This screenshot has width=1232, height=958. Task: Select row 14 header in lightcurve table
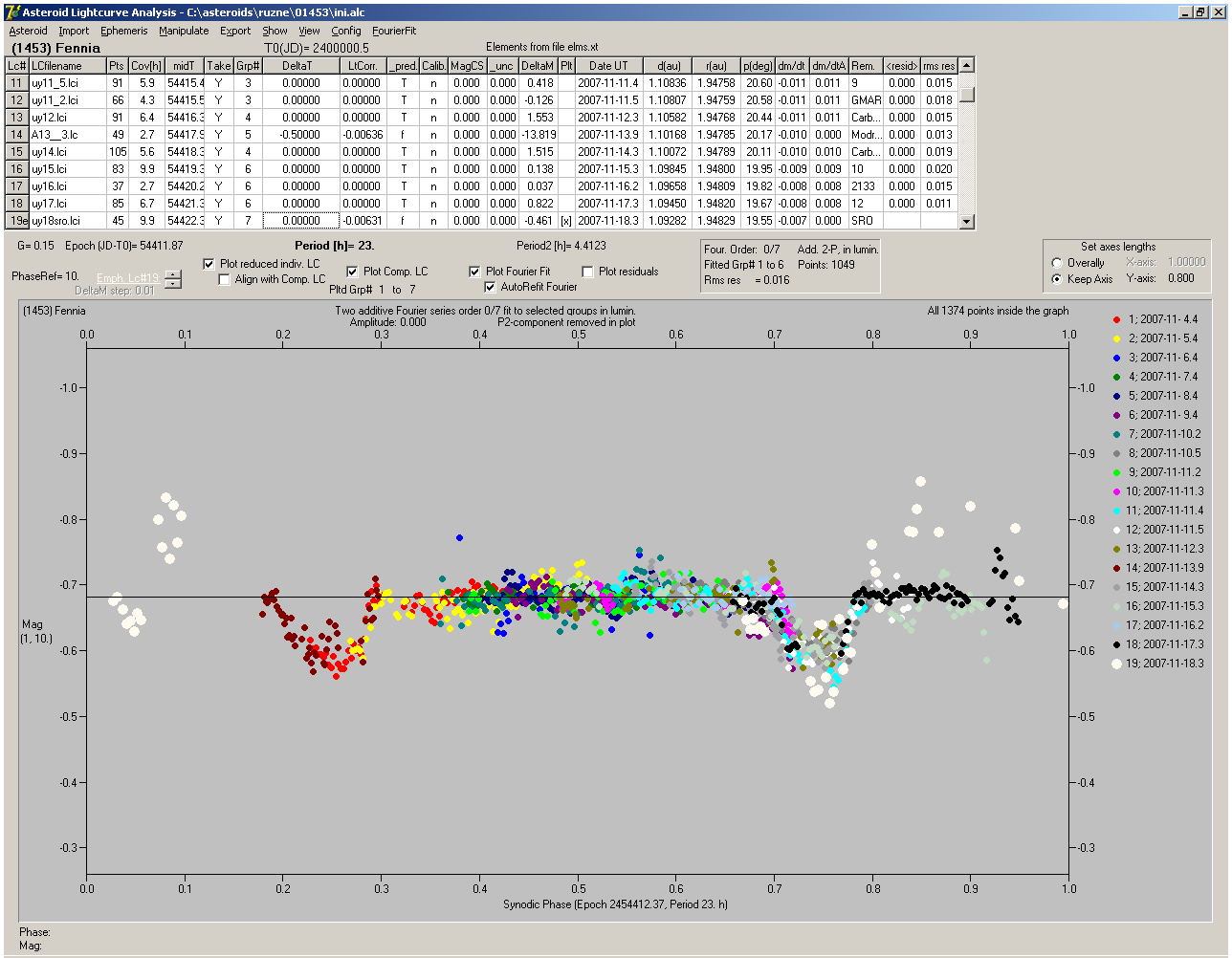click(x=17, y=135)
